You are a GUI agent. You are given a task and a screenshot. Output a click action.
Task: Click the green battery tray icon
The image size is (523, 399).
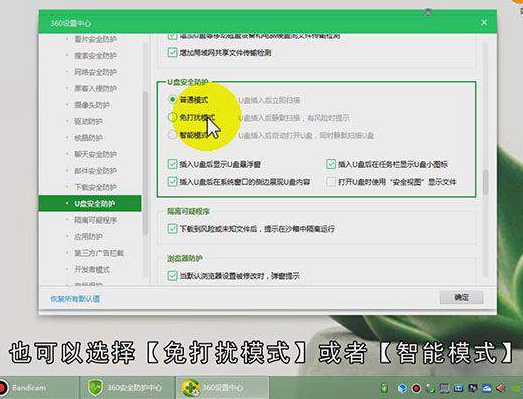[x=385, y=388]
